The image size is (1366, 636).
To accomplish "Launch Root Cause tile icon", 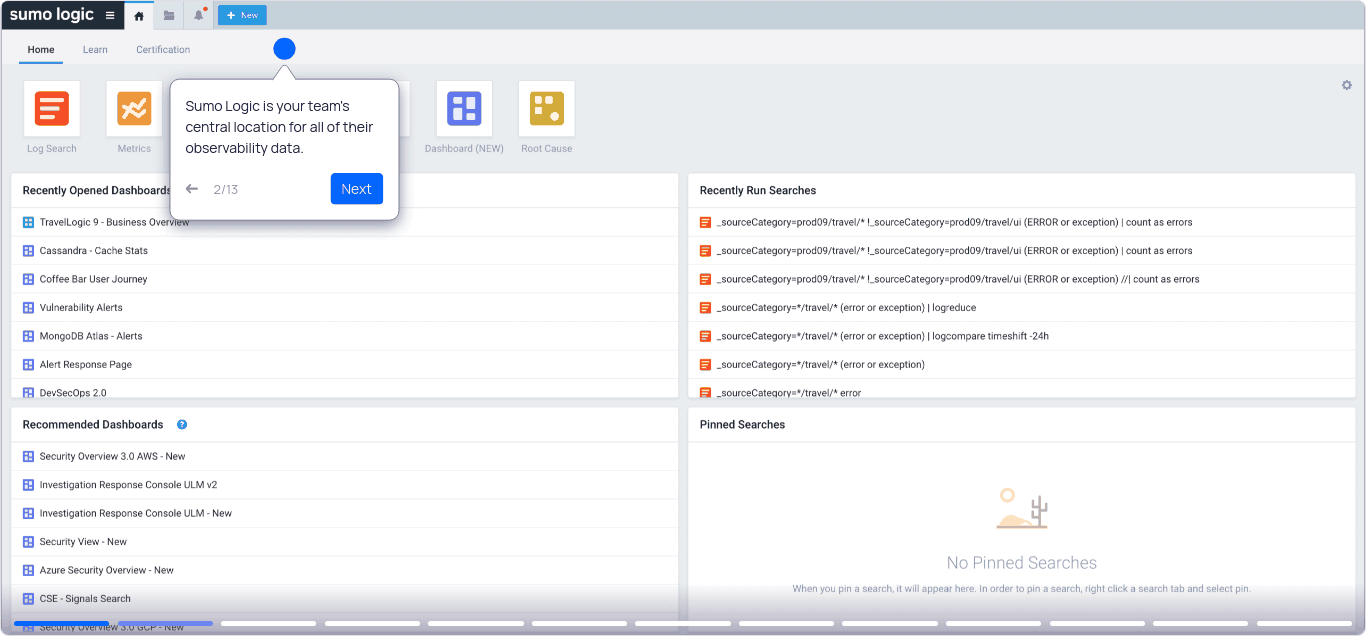I will coord(546,108).
